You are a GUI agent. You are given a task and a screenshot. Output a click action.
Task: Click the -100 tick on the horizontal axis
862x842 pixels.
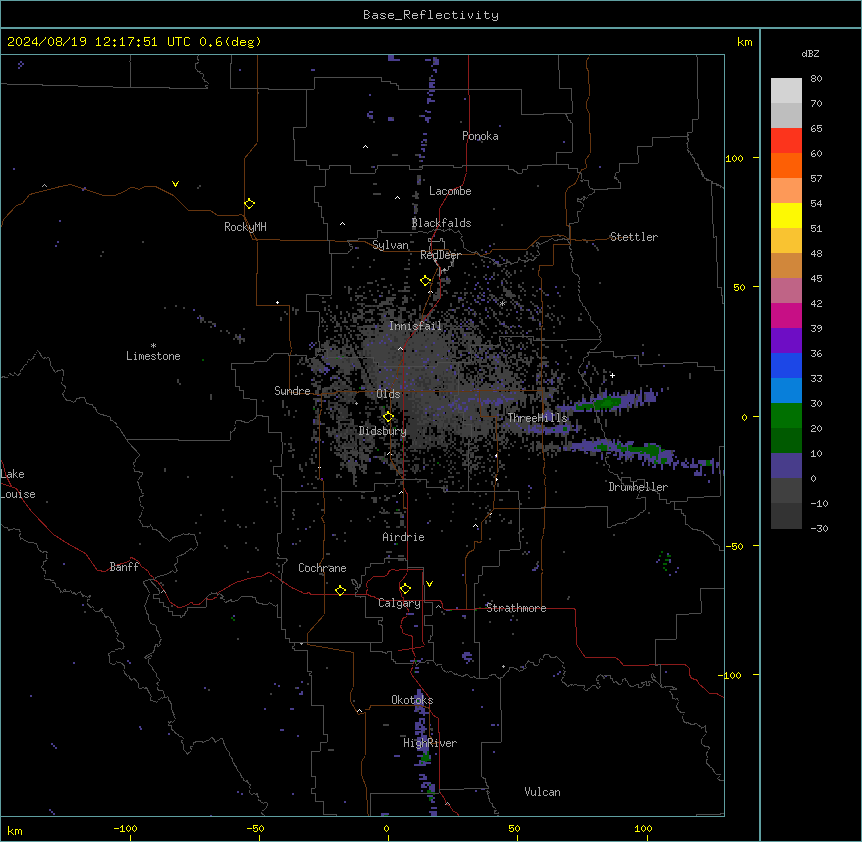point(125,828)
